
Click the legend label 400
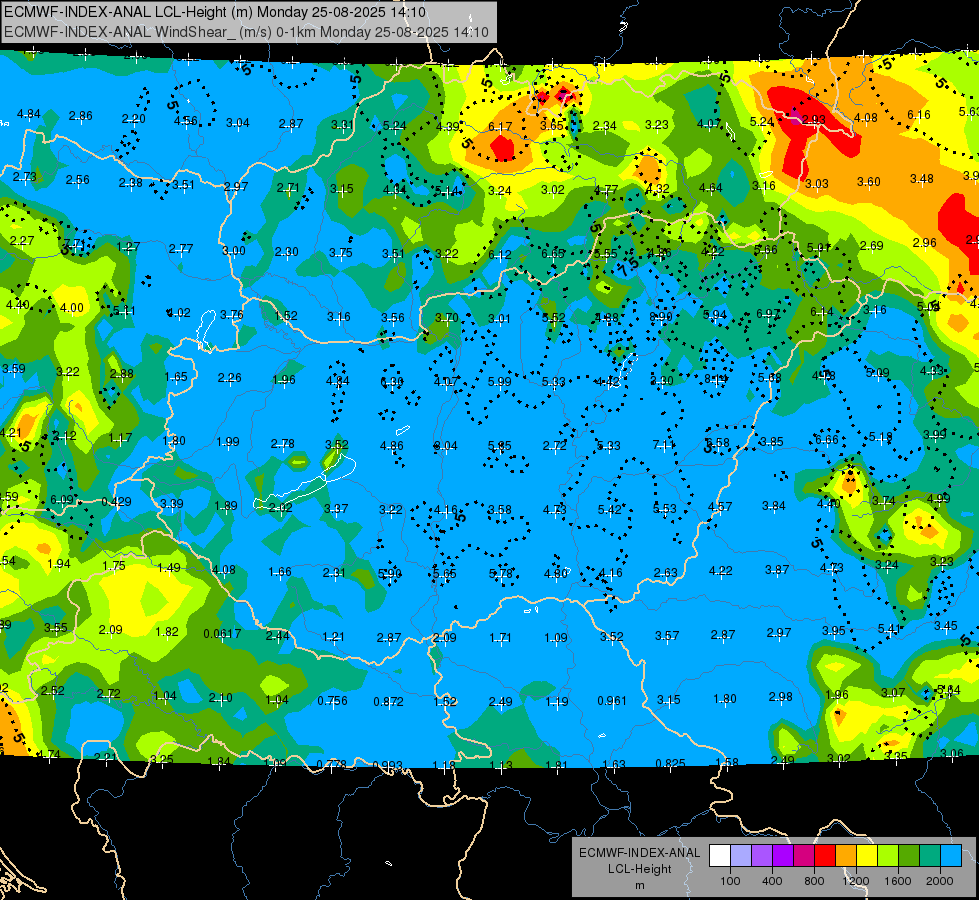tap(772, 881)
